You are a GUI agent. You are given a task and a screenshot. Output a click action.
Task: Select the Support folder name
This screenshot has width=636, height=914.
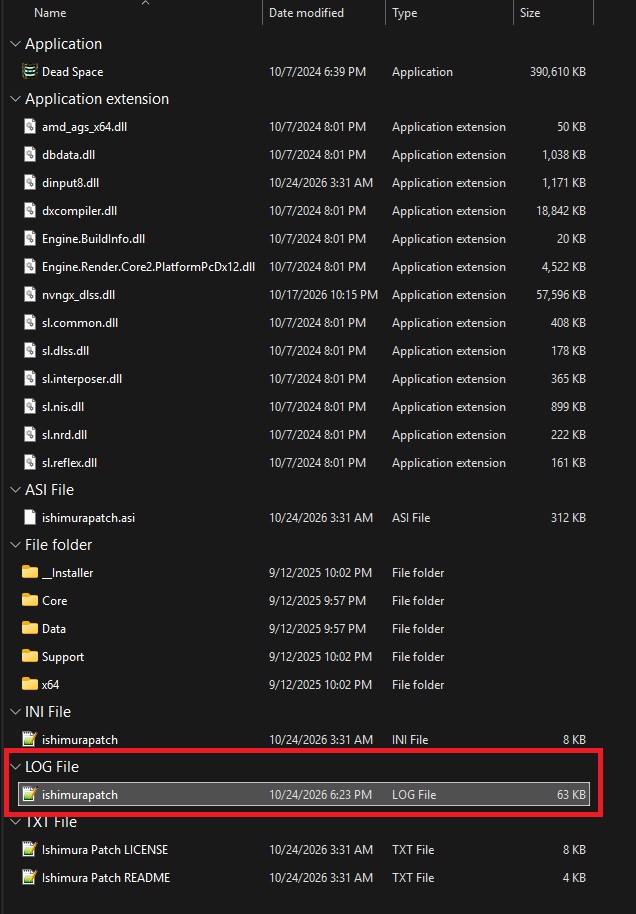tap(63, 656)
